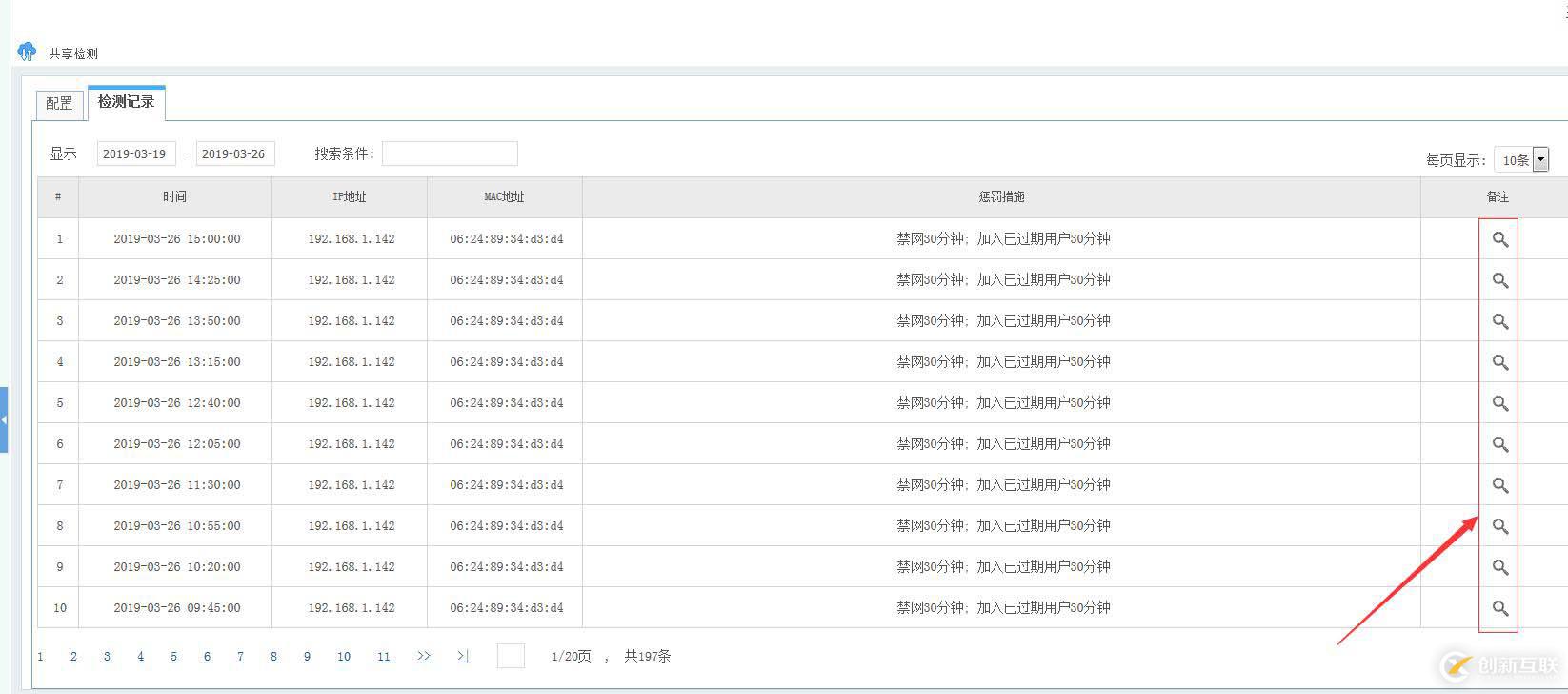
Task: Go to page 3
Action: [x=107, y=657]
